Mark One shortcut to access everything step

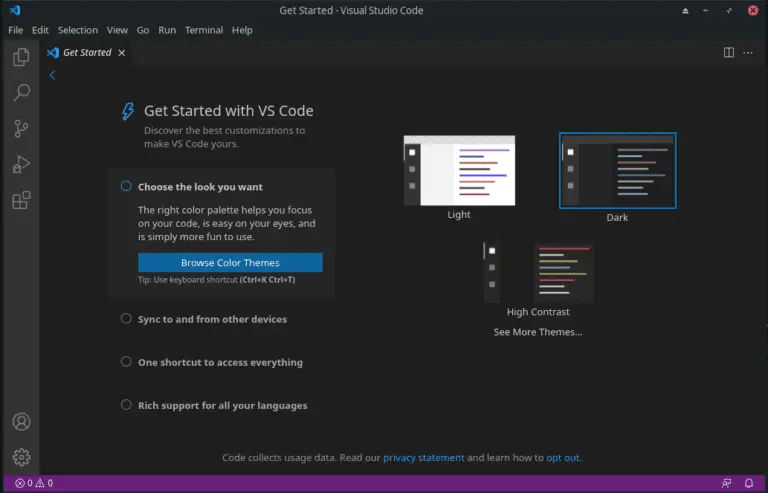click(126, 362)
